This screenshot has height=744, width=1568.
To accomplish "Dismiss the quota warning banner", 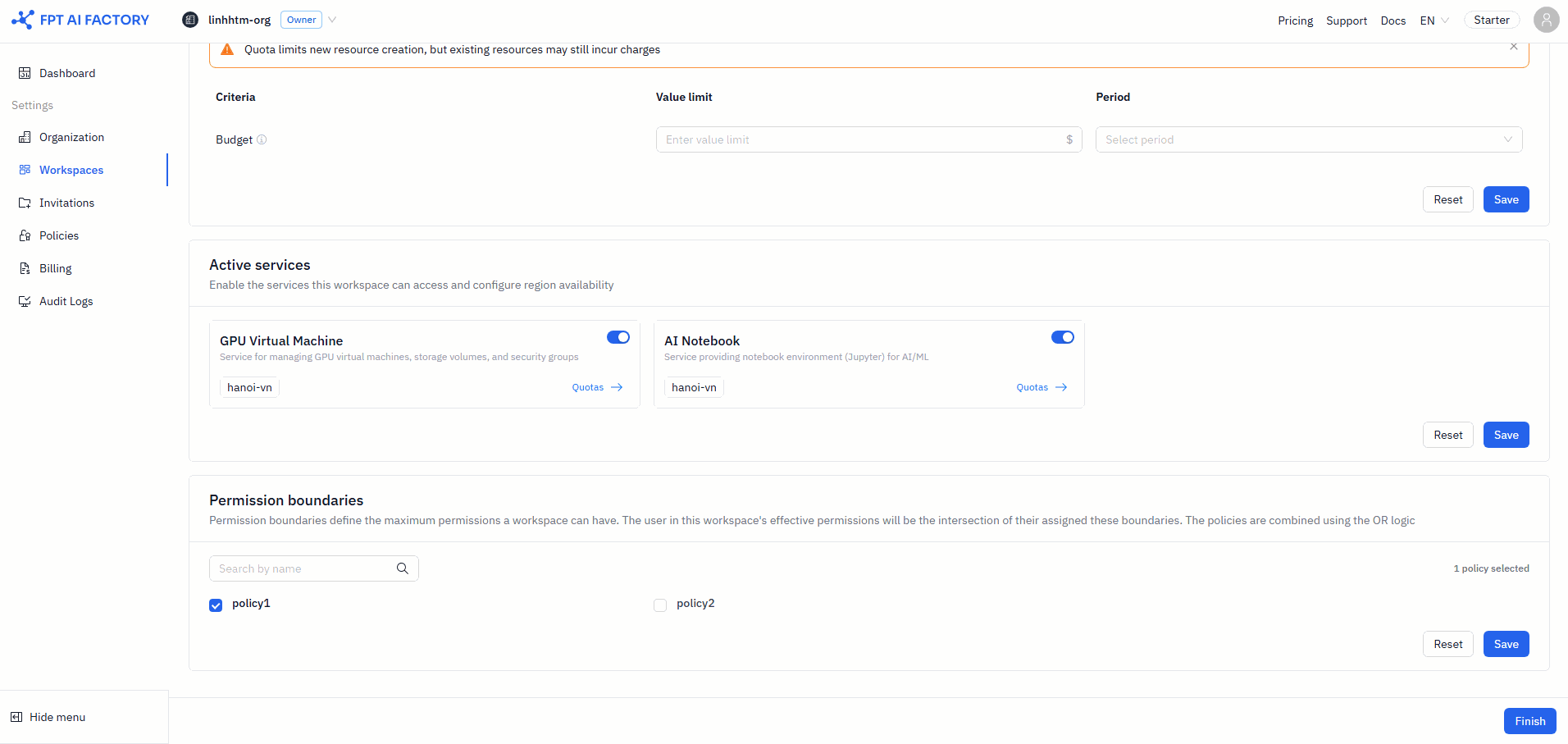I will pos(1513,47).
